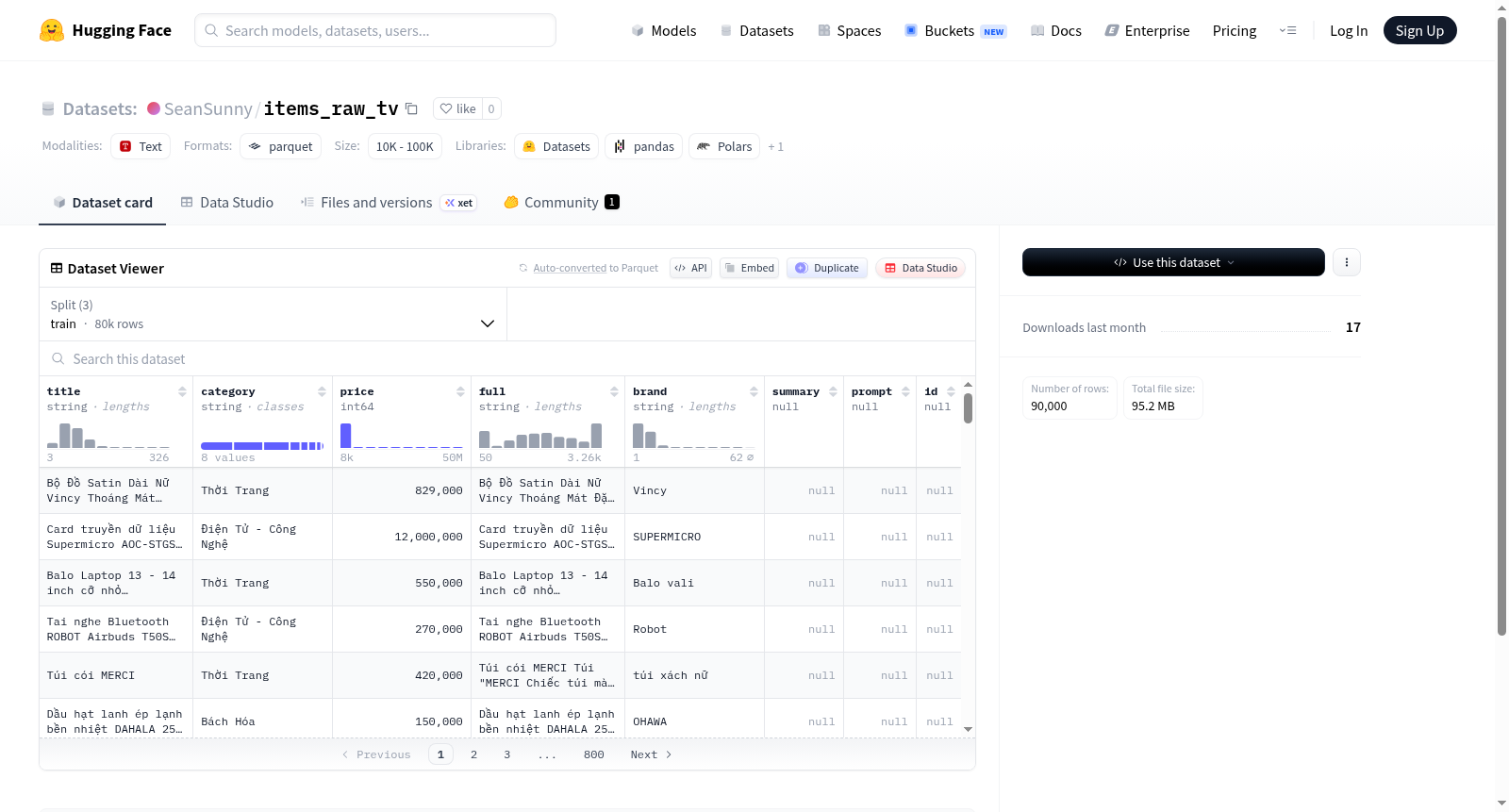Sort the price column
The width and height of the screenshot is (1509, 812).
click(460, 391)
